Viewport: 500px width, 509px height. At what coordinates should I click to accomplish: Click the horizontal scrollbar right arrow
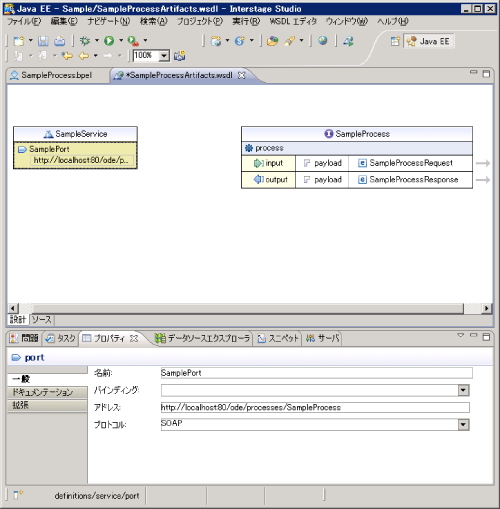click(x=486, y=308)
